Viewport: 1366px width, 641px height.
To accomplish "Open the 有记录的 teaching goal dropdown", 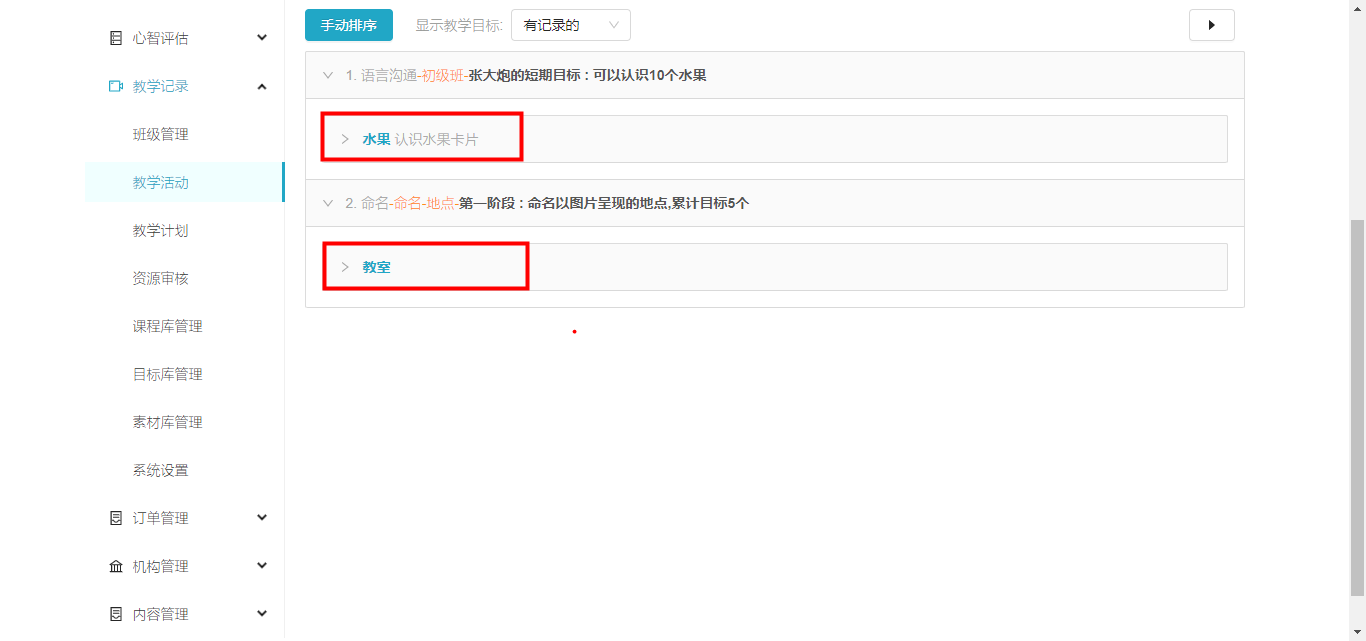I will tap(570, 25).
